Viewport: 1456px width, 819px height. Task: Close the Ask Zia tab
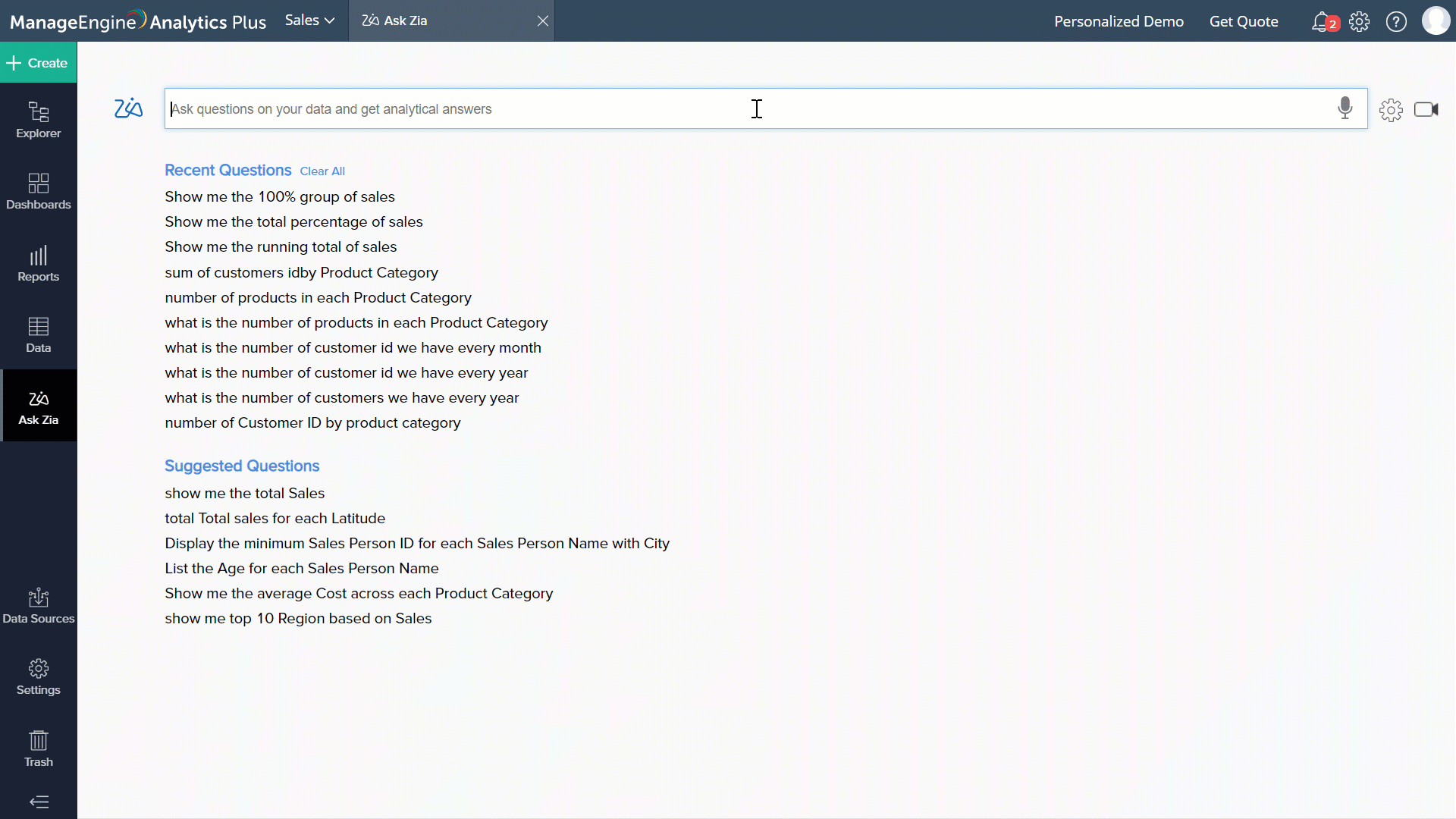[543, 20]
